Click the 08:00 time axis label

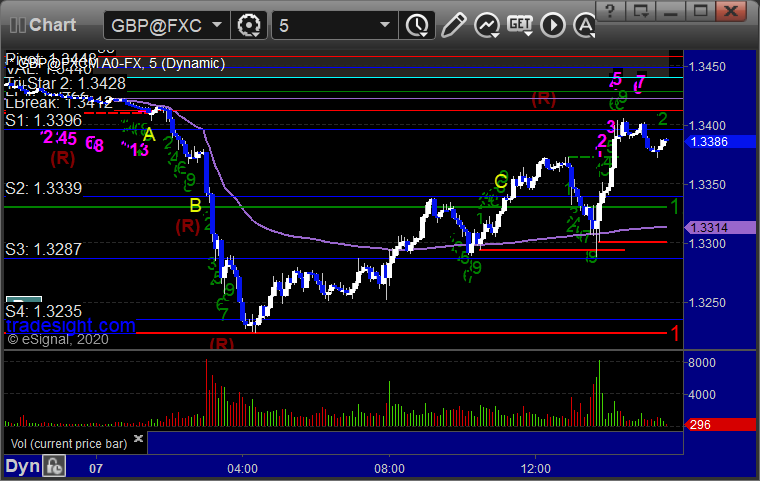[389, 469]
